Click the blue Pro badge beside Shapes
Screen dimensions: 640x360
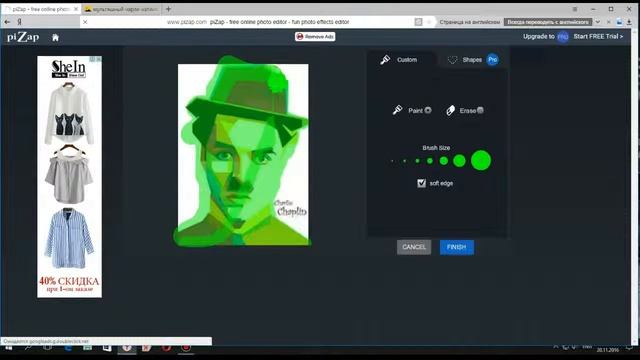click(493, 60)
